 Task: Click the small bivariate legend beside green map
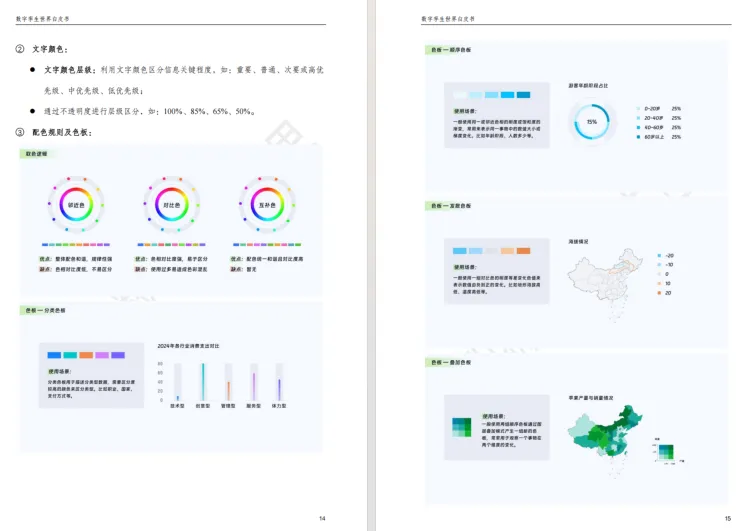point(666,451)
